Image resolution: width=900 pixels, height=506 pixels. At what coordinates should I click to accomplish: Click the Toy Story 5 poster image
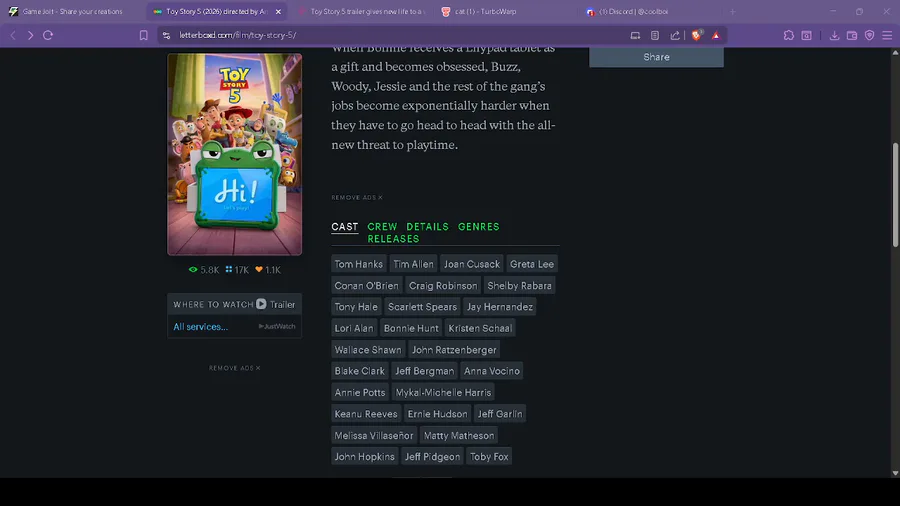[234, 154]
